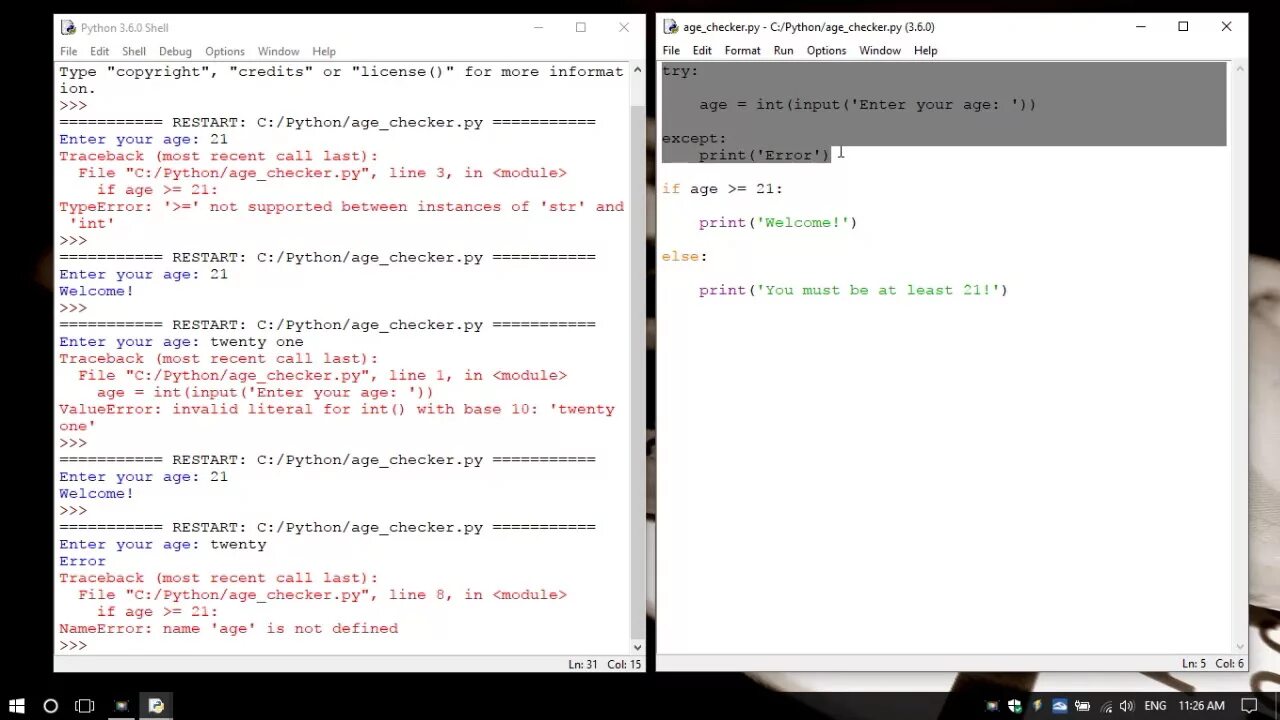The width and height of the screenshot is (1280, 720).
Task: Click 'Enter your age: twenty' last shell entry
Action: (162, 544)
